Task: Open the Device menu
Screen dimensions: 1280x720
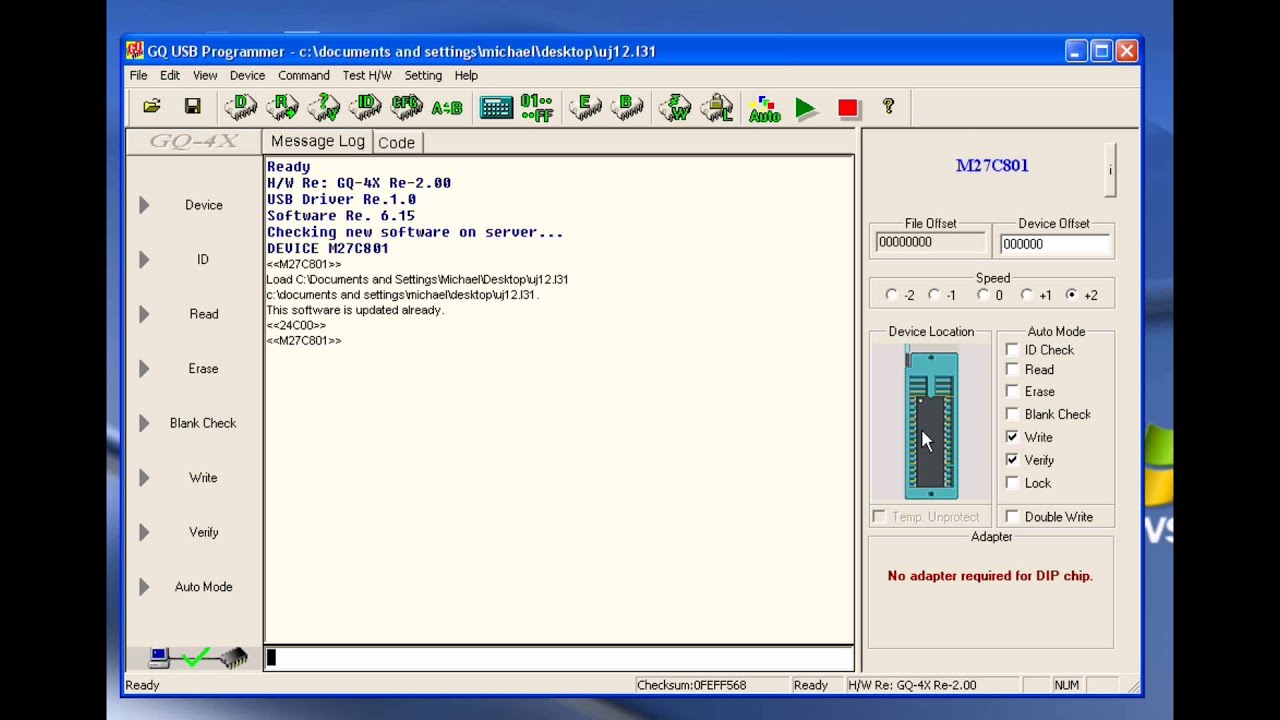Action: click(x=247, y=76)
